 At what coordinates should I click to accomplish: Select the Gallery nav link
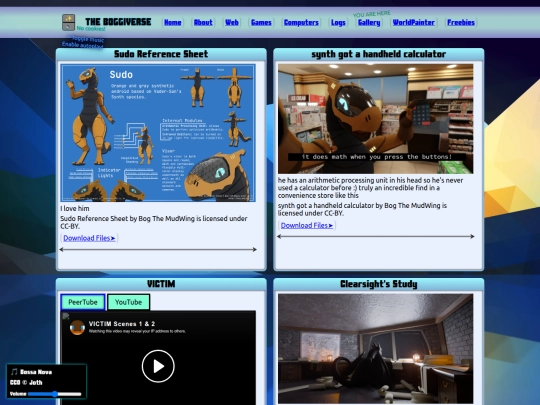(369, 22)
